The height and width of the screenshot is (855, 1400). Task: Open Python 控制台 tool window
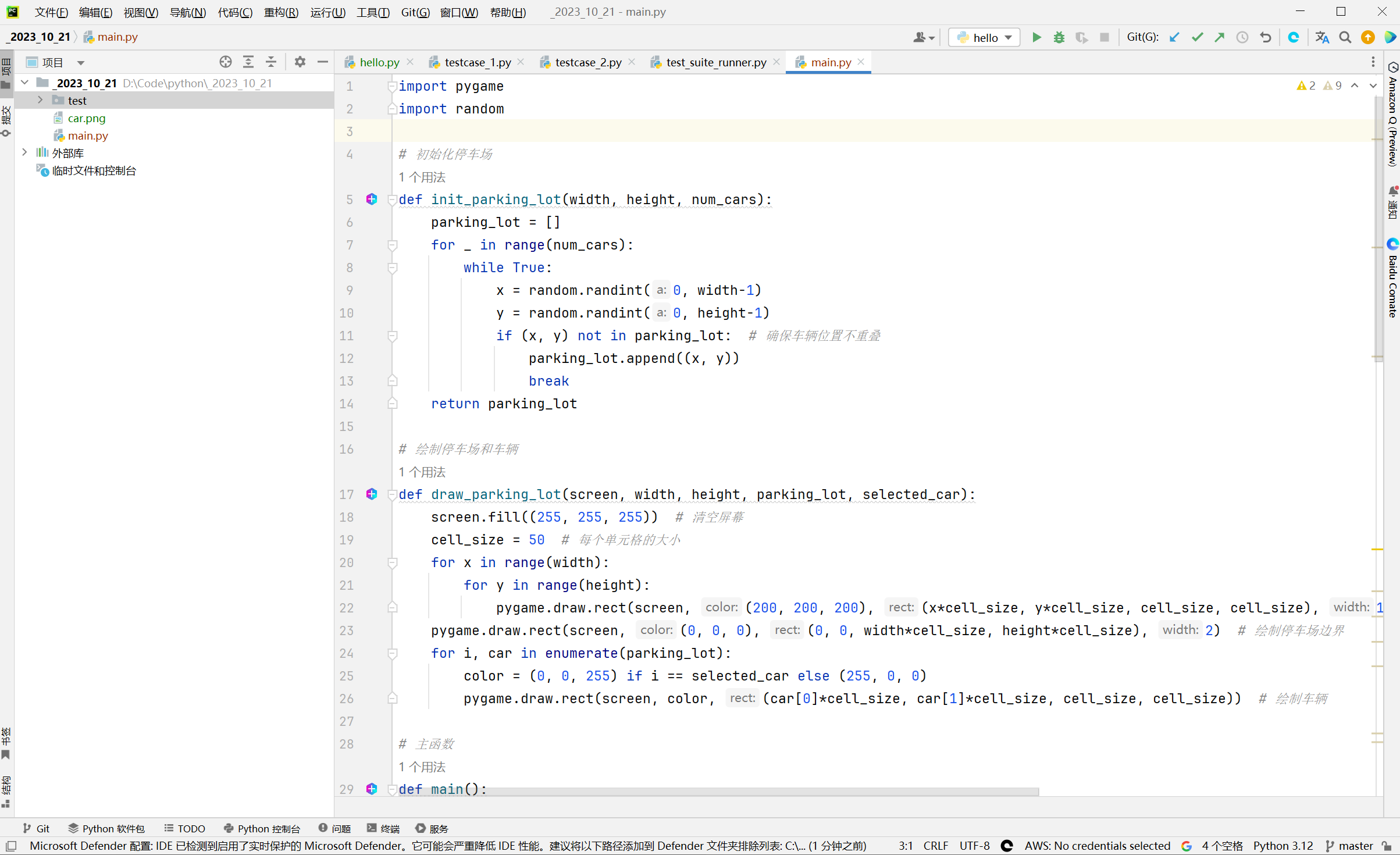pyautogui.click(x=262, y=828)
